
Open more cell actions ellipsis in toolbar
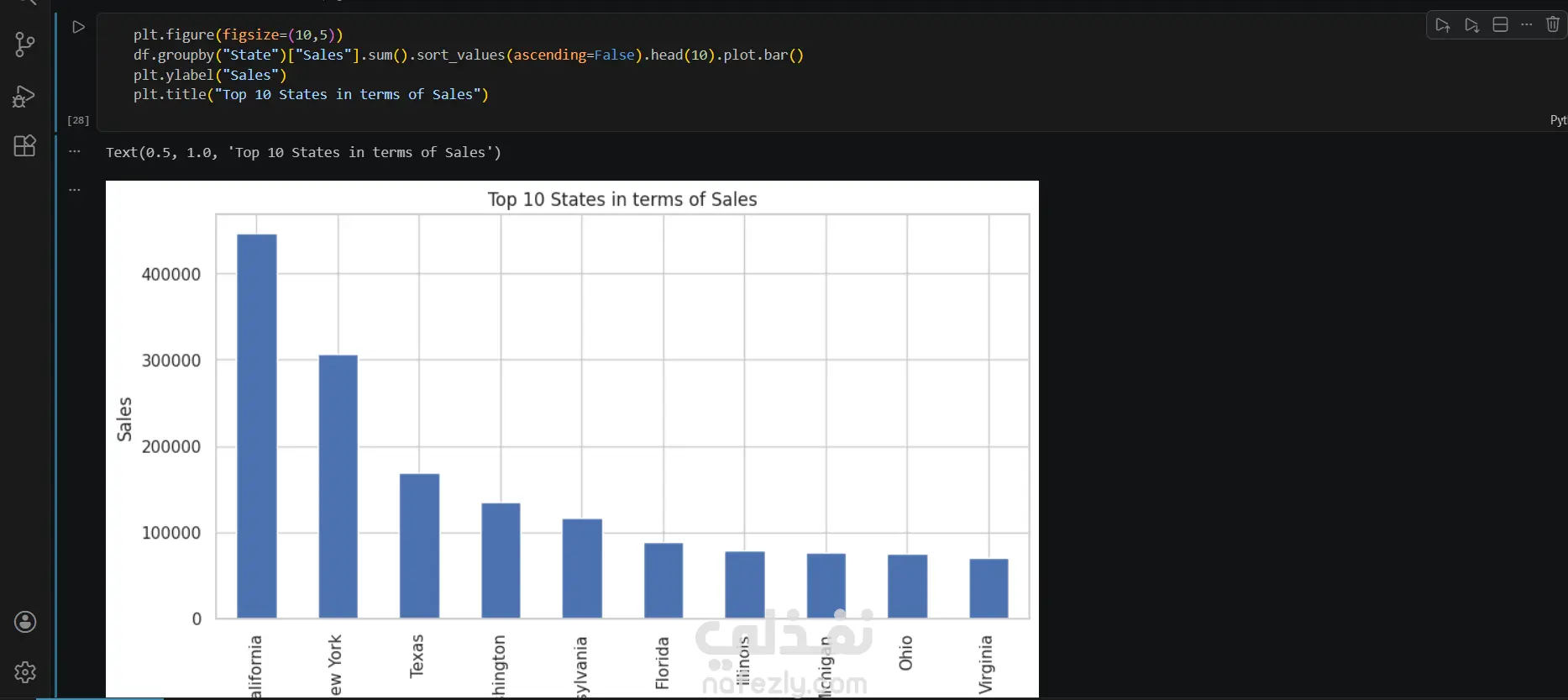coord(1527,25)
